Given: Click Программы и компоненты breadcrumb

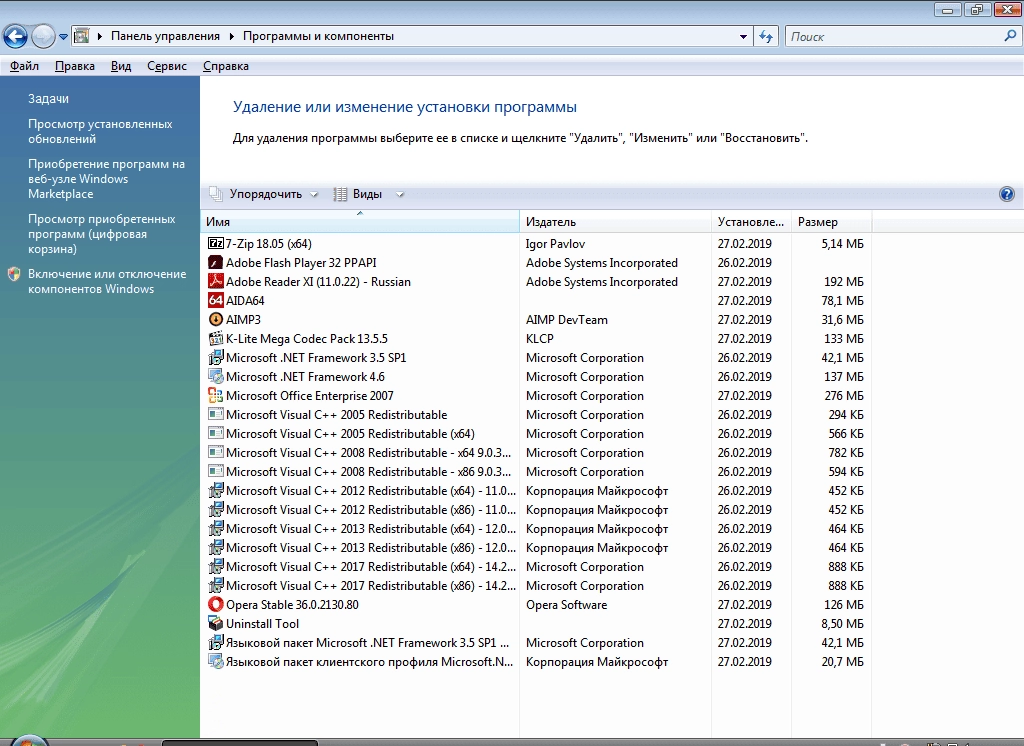Looking at the screenshot, I should (x=318, y=36).
